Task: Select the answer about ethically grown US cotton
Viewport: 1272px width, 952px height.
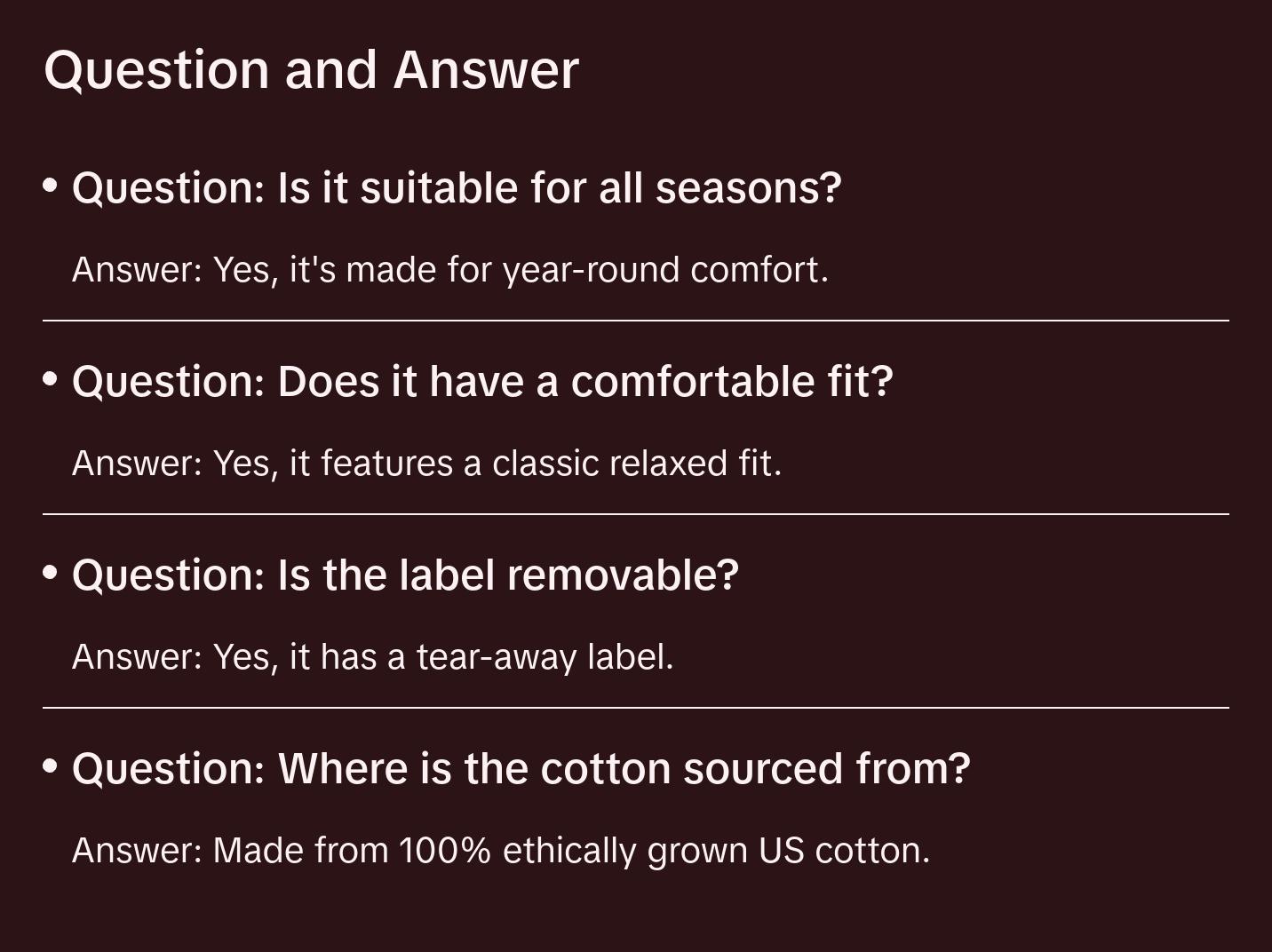Action: coord(500,851)
